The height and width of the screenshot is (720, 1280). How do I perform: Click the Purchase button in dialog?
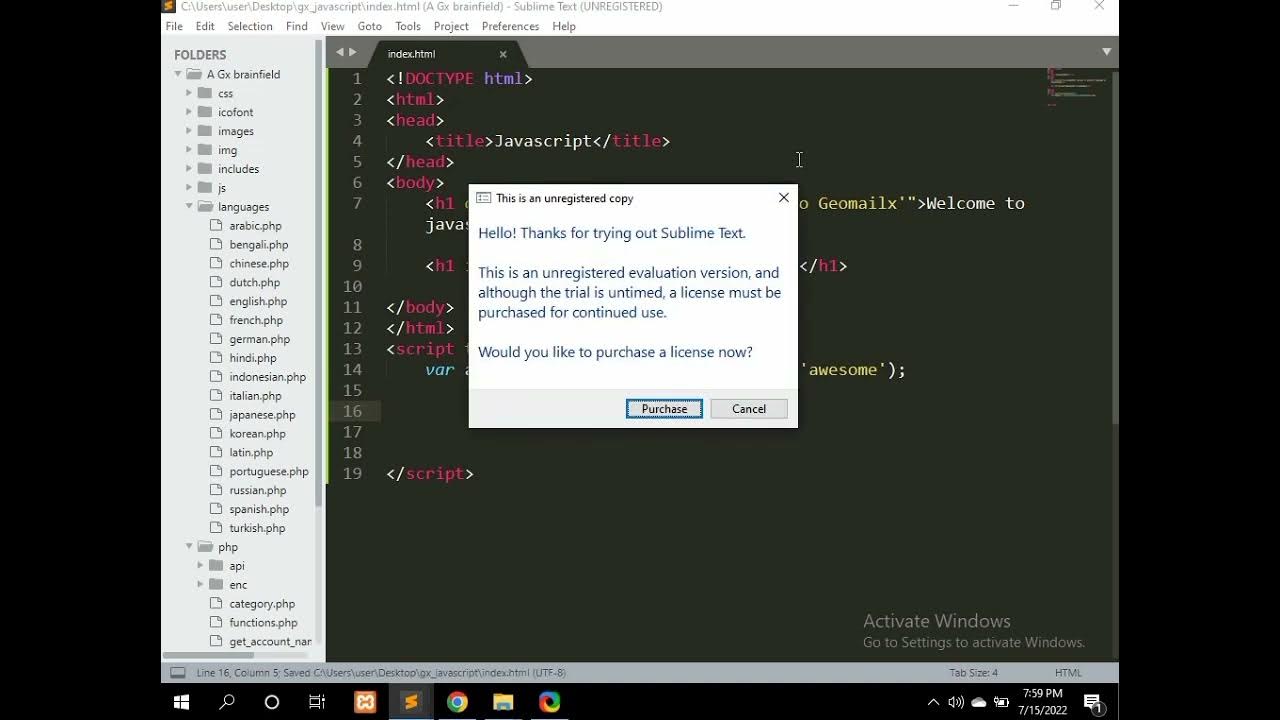[x=664, y=408]
